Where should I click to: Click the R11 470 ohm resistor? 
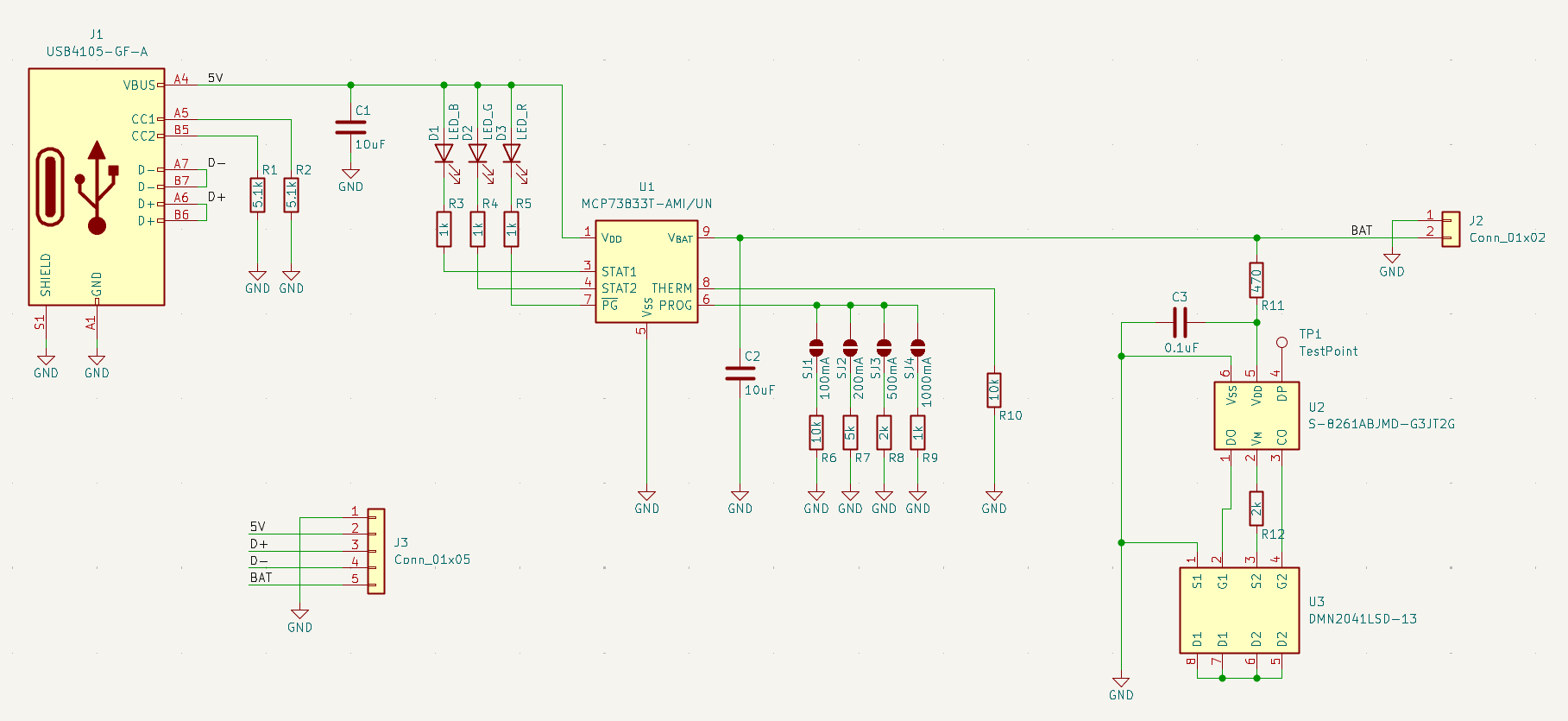1256,281
